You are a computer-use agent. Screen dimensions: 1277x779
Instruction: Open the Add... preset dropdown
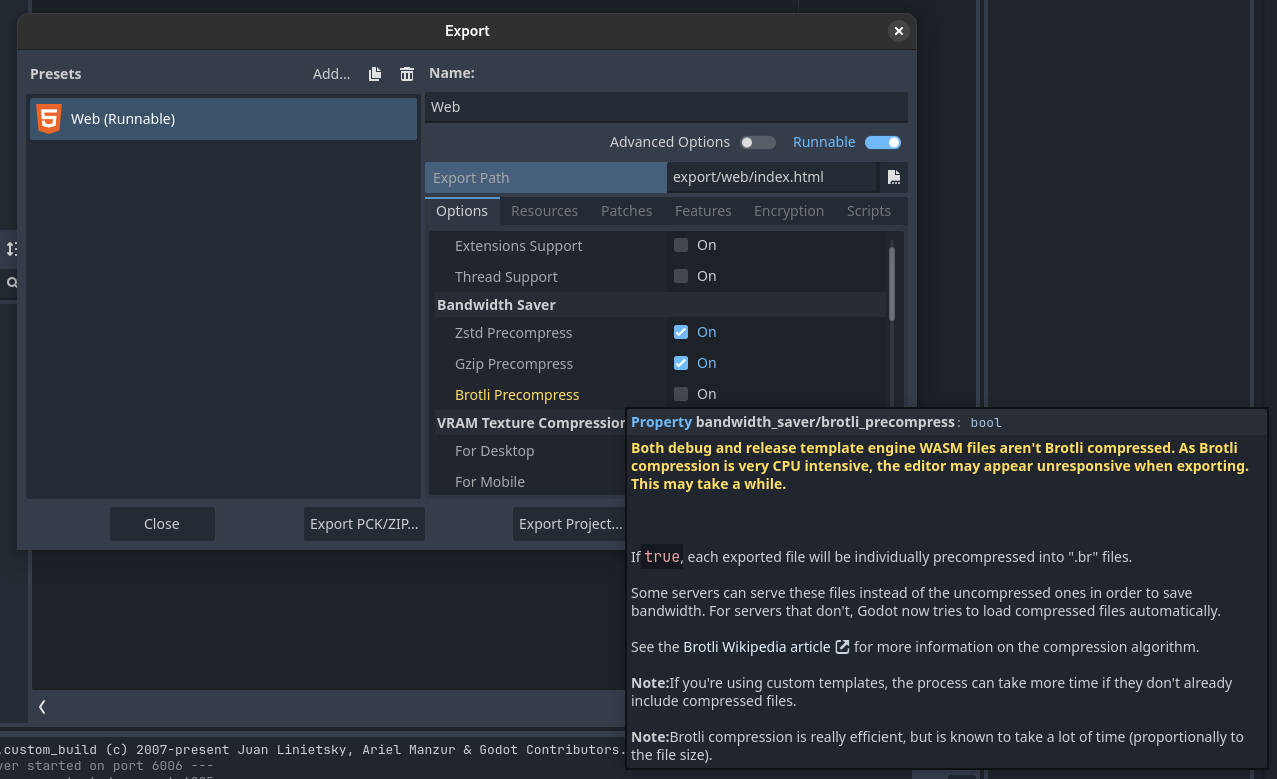coord(331,74)
